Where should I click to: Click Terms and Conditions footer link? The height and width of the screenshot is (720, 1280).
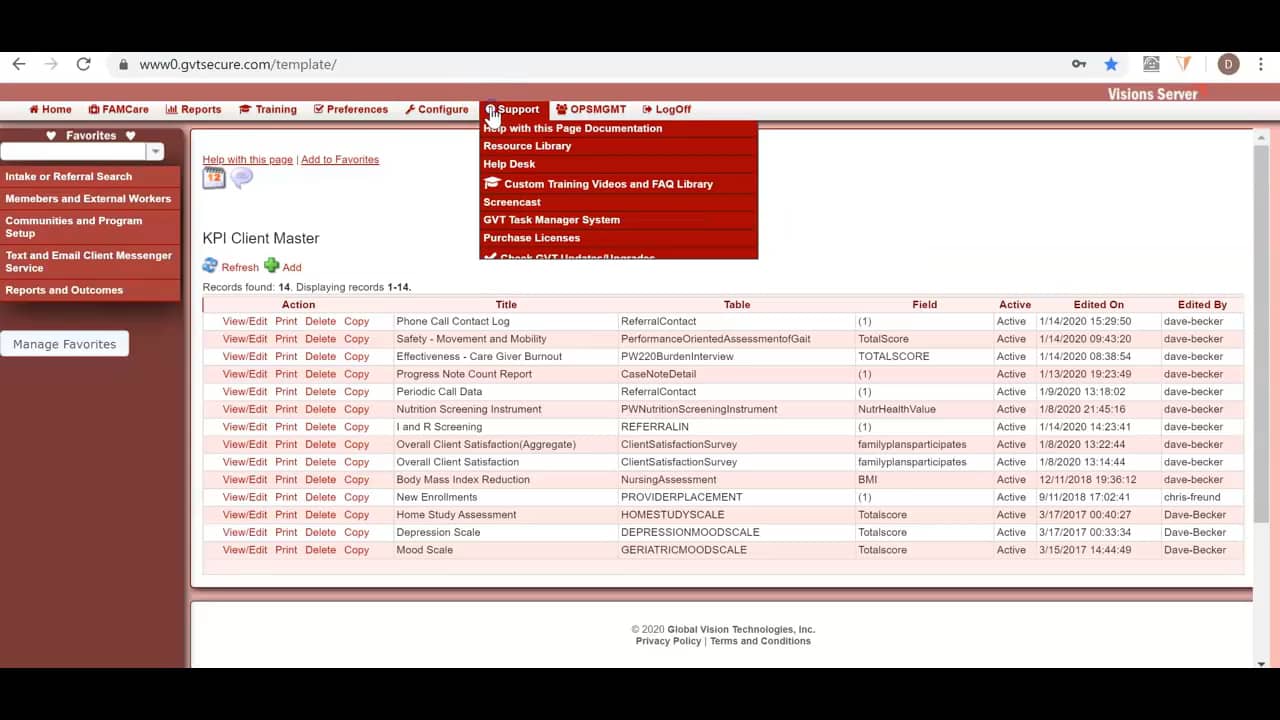tap(760, 641)
